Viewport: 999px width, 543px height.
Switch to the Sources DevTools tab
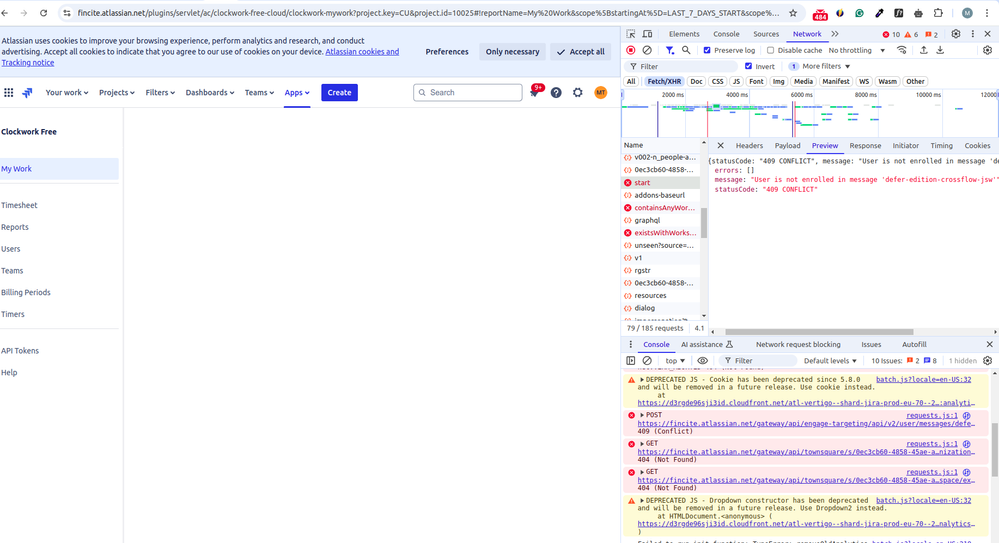766,34
